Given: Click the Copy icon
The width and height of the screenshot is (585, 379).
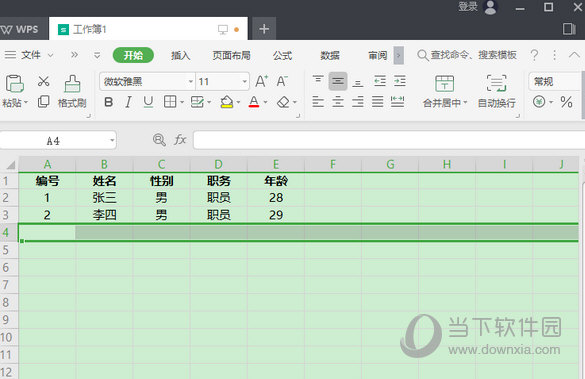Looking at the screenshot, I should point(44,101).
